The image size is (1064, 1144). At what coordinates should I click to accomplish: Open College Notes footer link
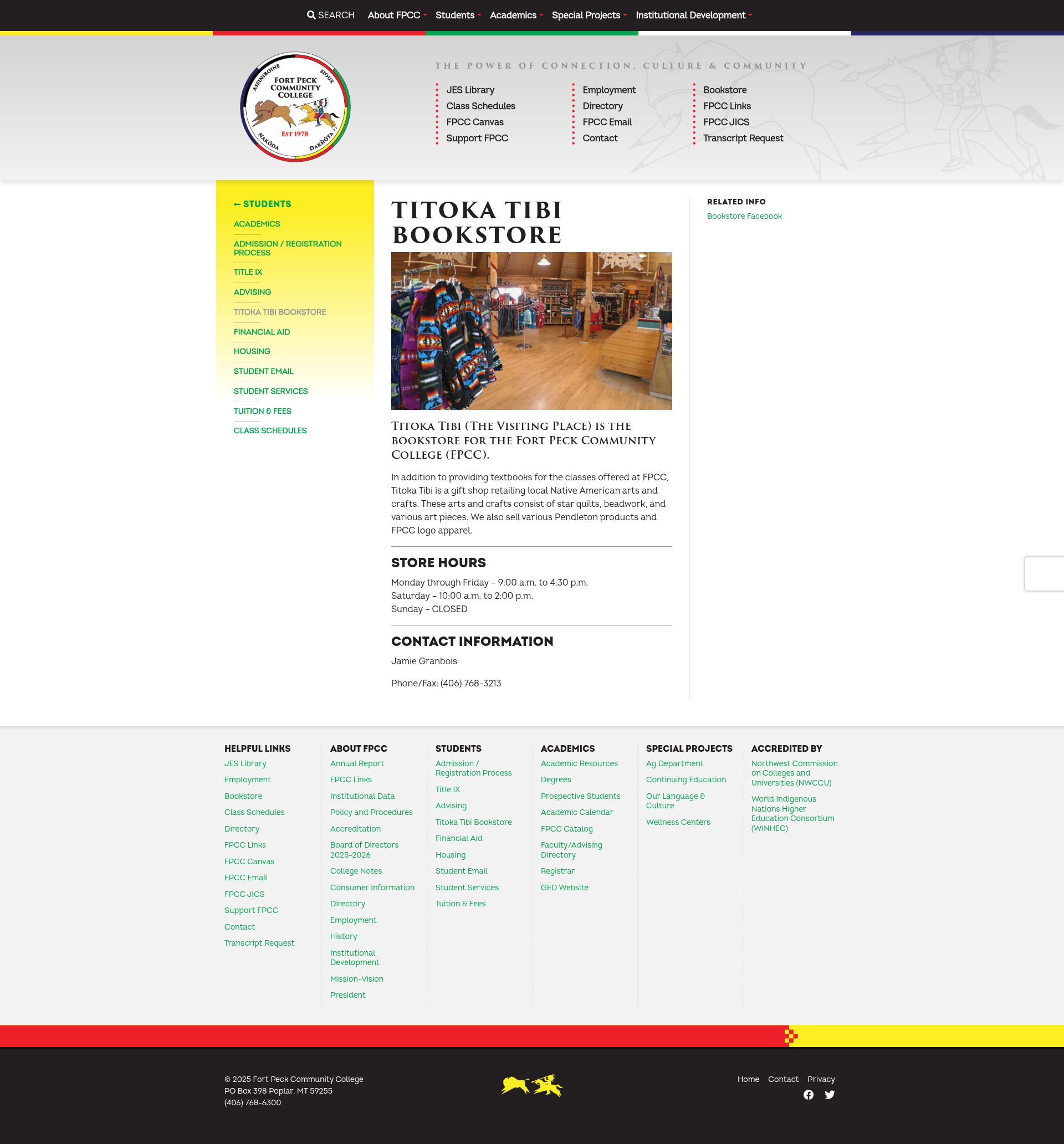coord(355,871)
